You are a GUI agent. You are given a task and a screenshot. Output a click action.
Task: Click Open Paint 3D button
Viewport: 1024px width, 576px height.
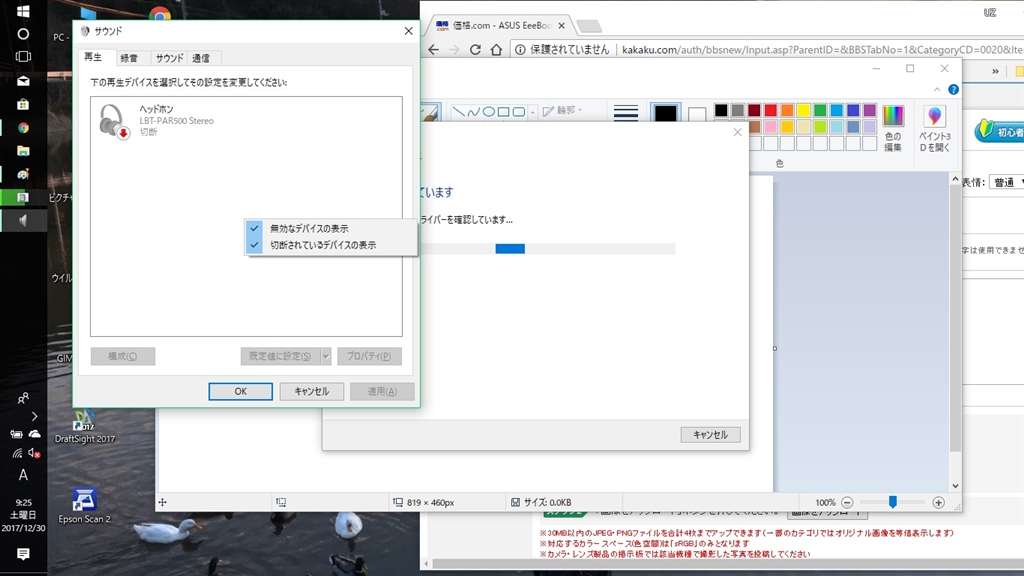pos(935,128)
